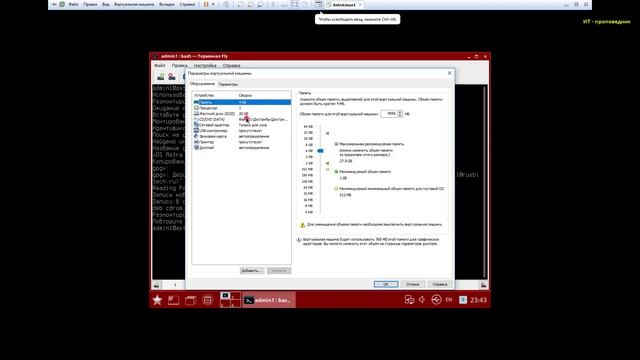Open Виртуальная машина menu in VMware
The image size is (640, 360).
coord(134,4)
